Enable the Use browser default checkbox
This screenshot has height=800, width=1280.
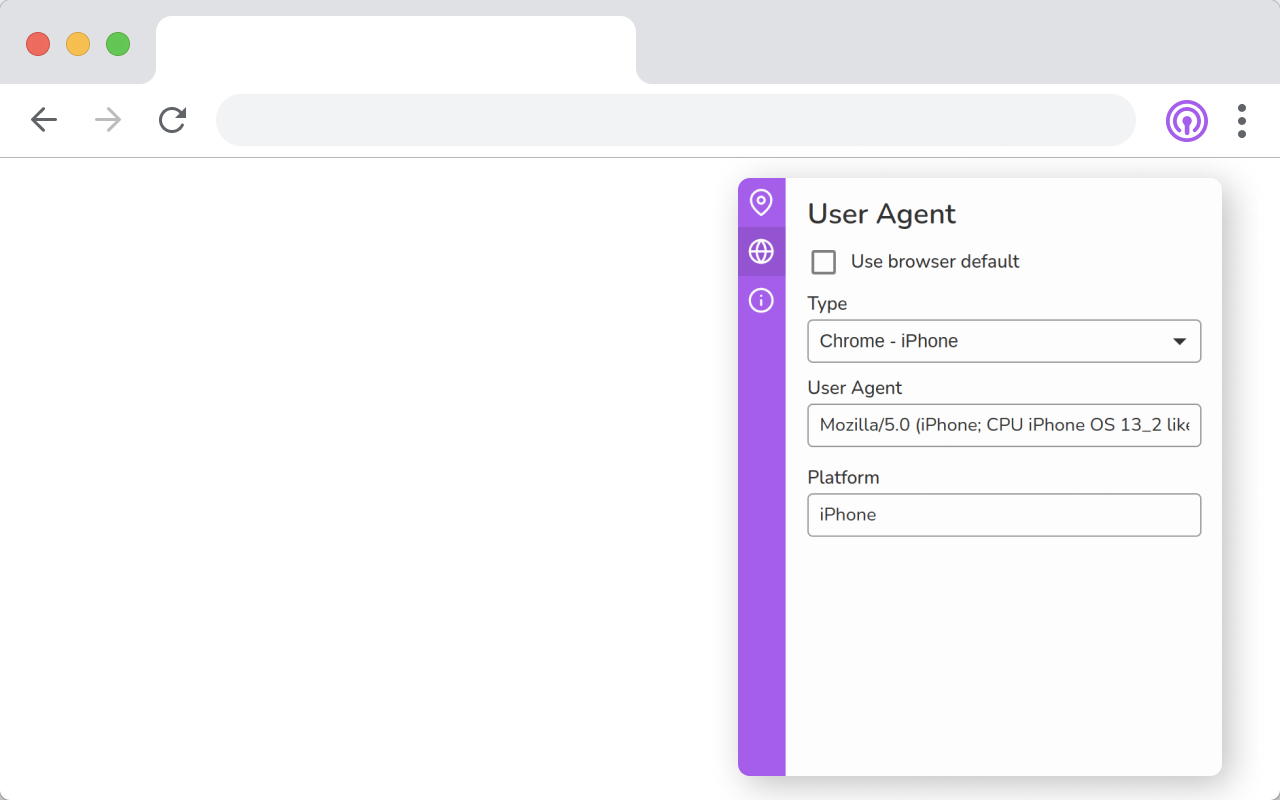(x=824, y=262)
